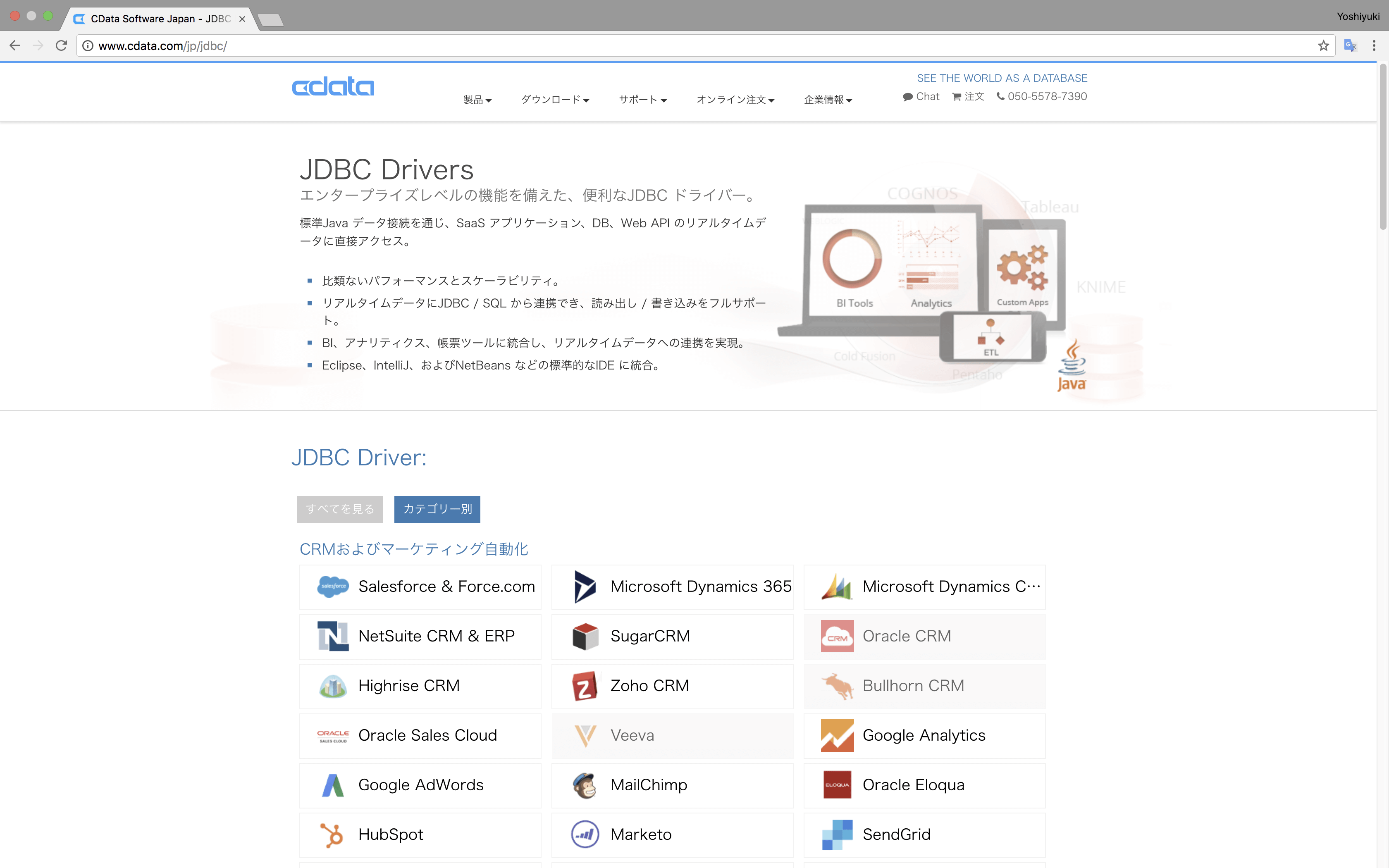Expand the ダウンロード dropdown menu
This screenshot has width=1389, height=868.
(554, 100)
